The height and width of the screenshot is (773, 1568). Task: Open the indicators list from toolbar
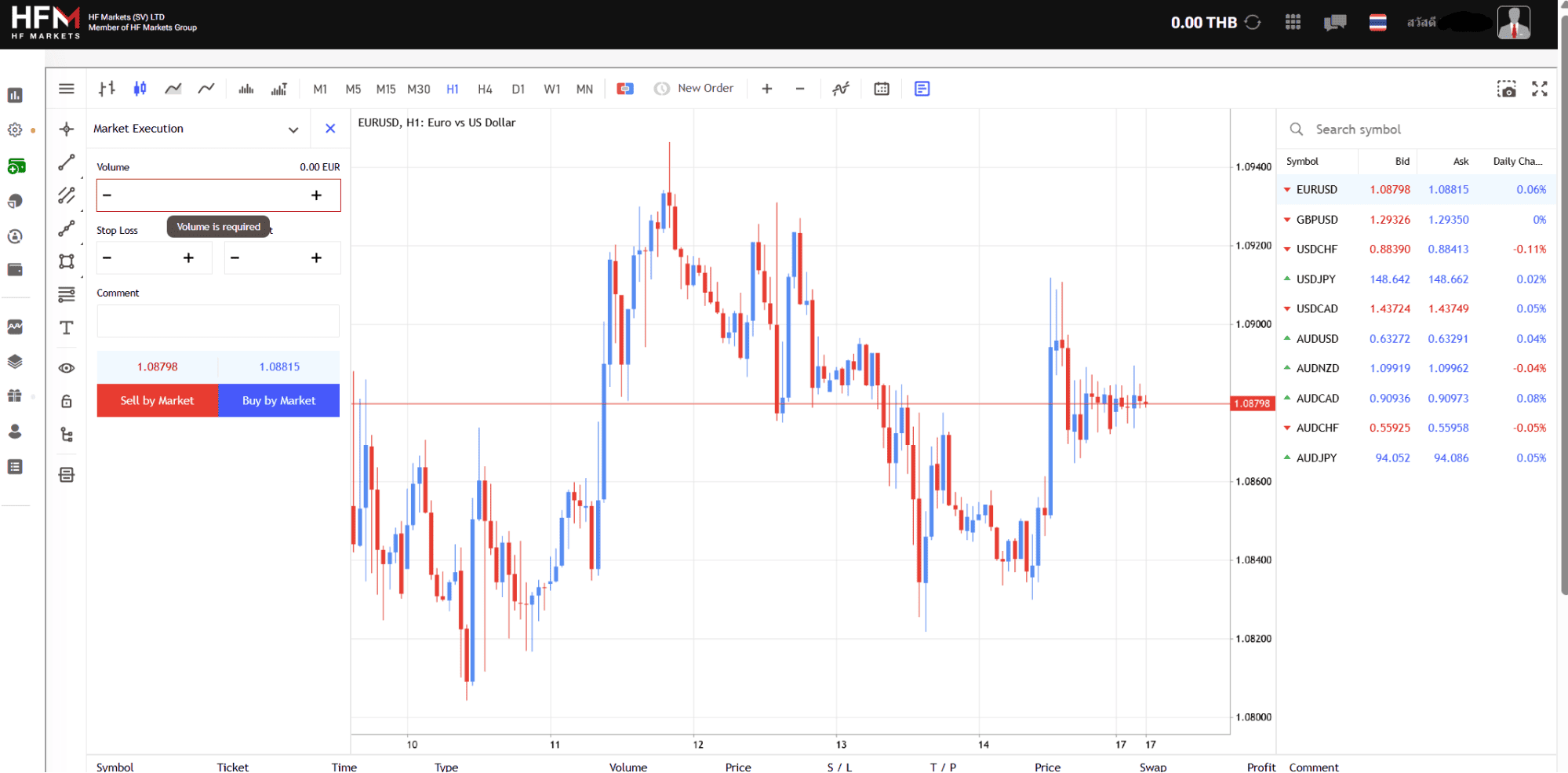pos(841,89)
